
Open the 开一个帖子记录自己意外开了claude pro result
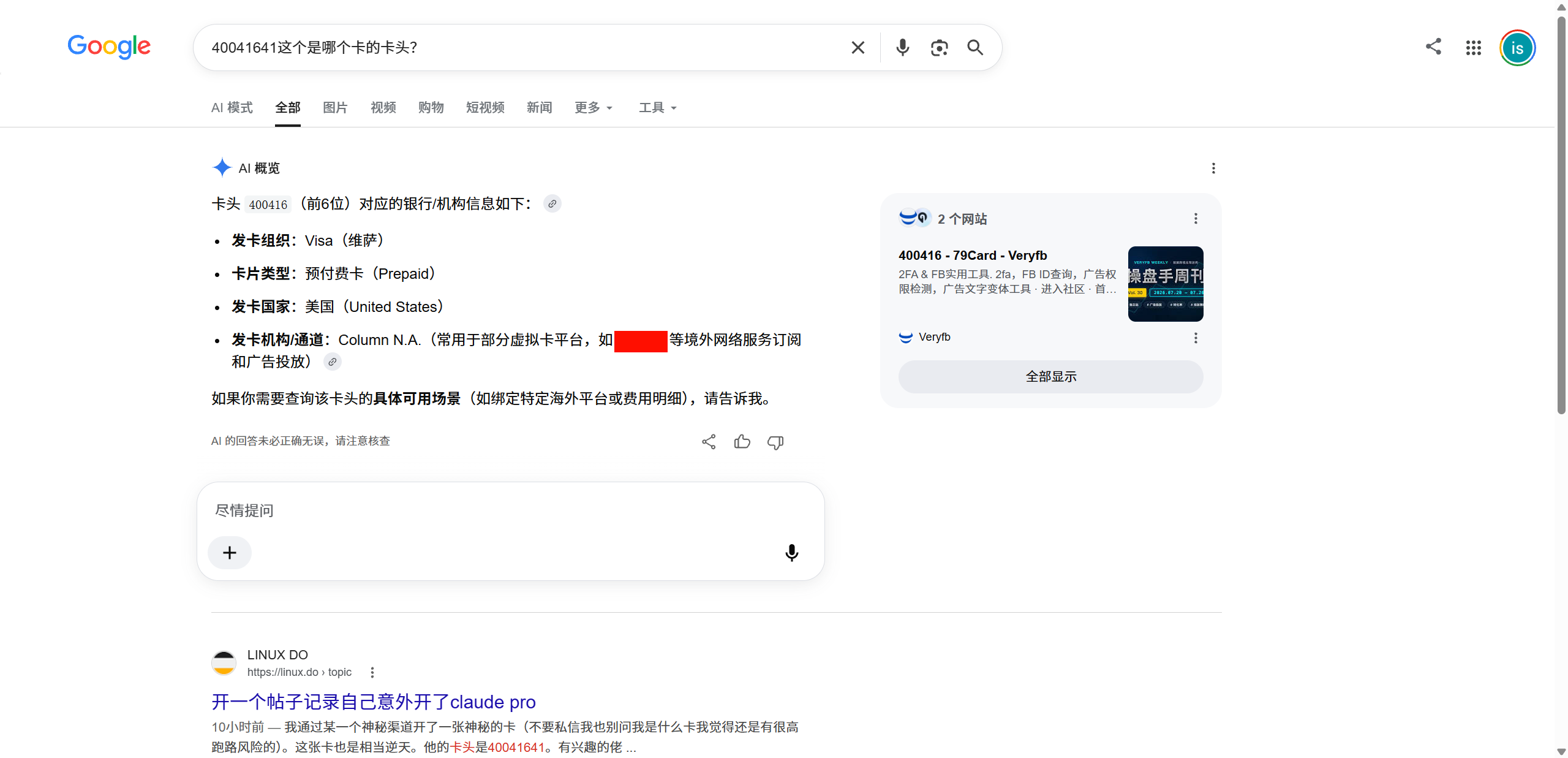[374, 702]
